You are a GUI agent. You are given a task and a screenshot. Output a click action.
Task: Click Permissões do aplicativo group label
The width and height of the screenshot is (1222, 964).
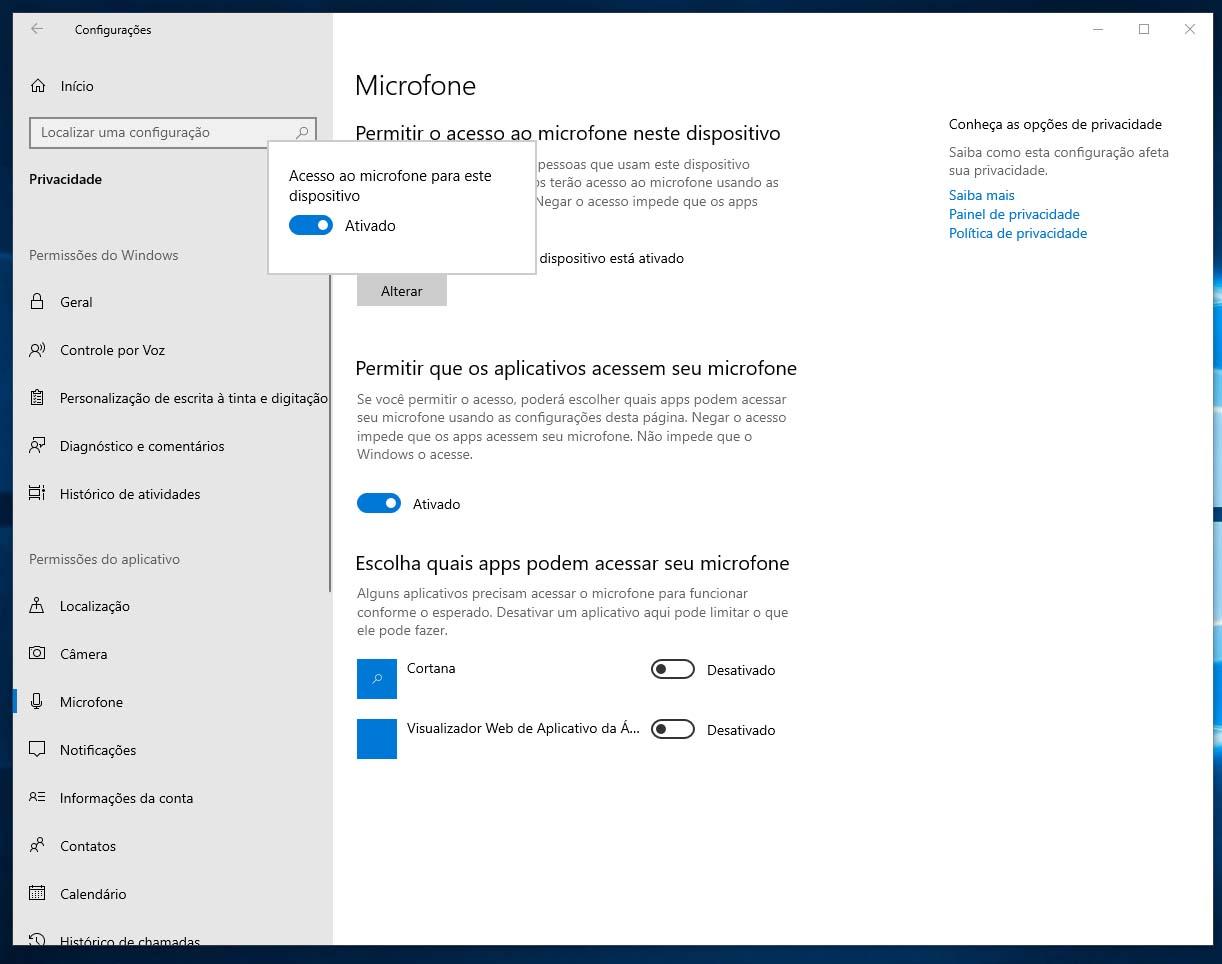(105, 559)
